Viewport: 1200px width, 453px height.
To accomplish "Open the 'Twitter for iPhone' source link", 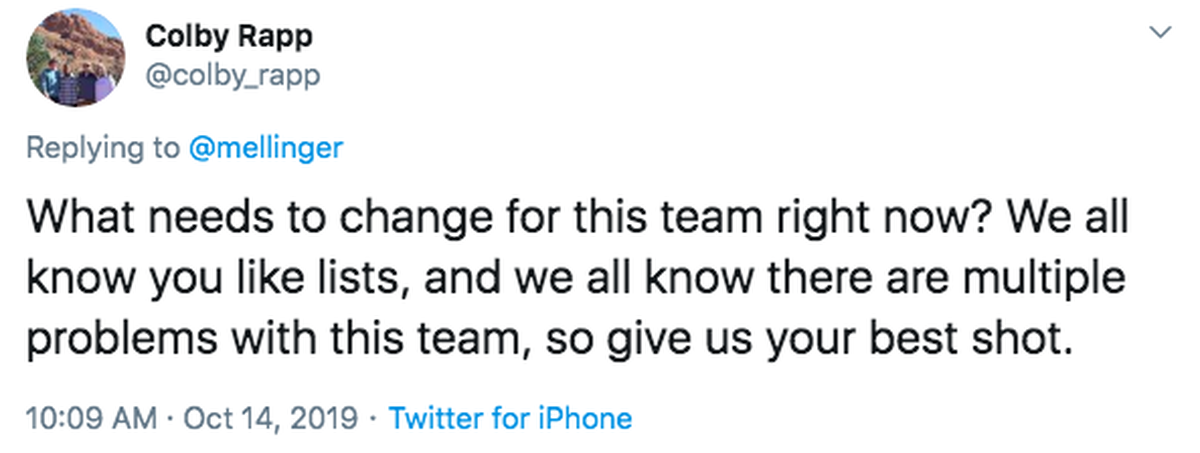I will click(510, 417).
